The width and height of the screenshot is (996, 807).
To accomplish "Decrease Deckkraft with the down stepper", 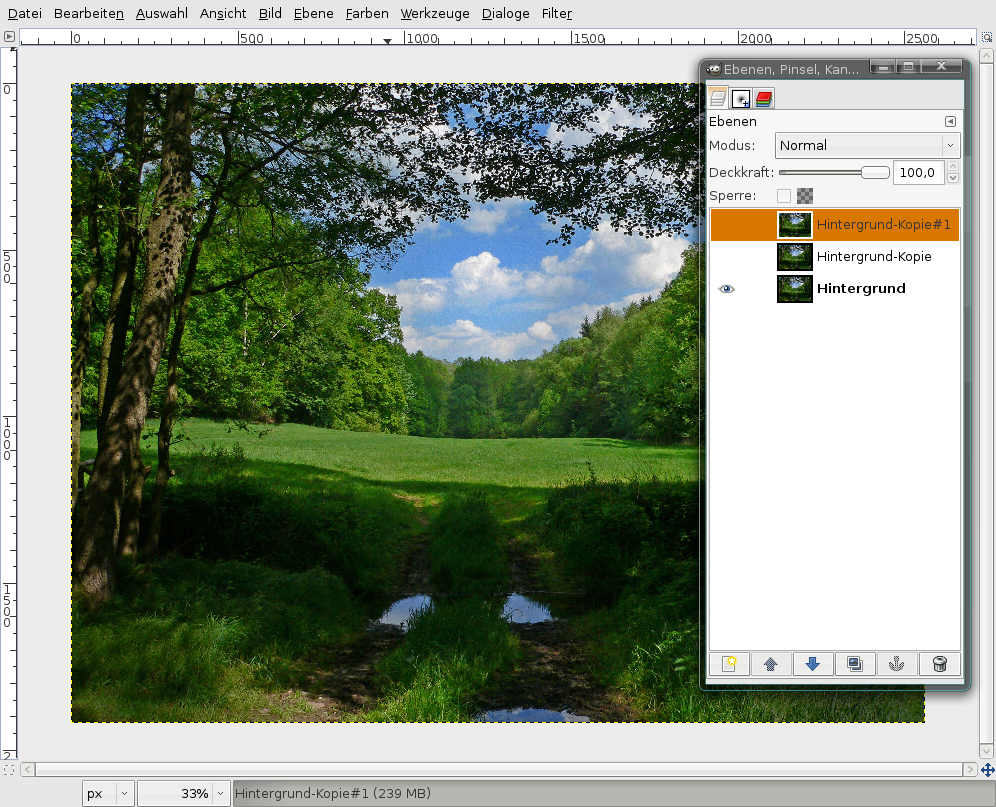I will point(953,178).
